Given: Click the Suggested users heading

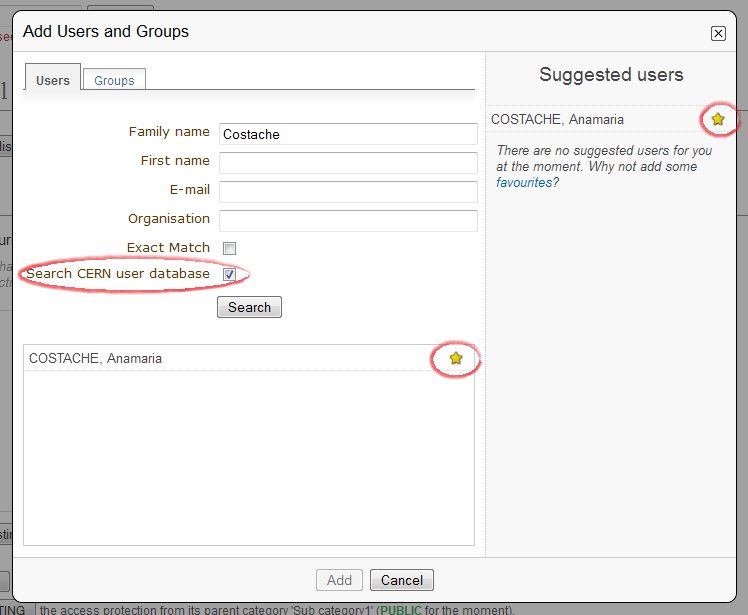Looking at the screenshot, I should tap(611, 75).
